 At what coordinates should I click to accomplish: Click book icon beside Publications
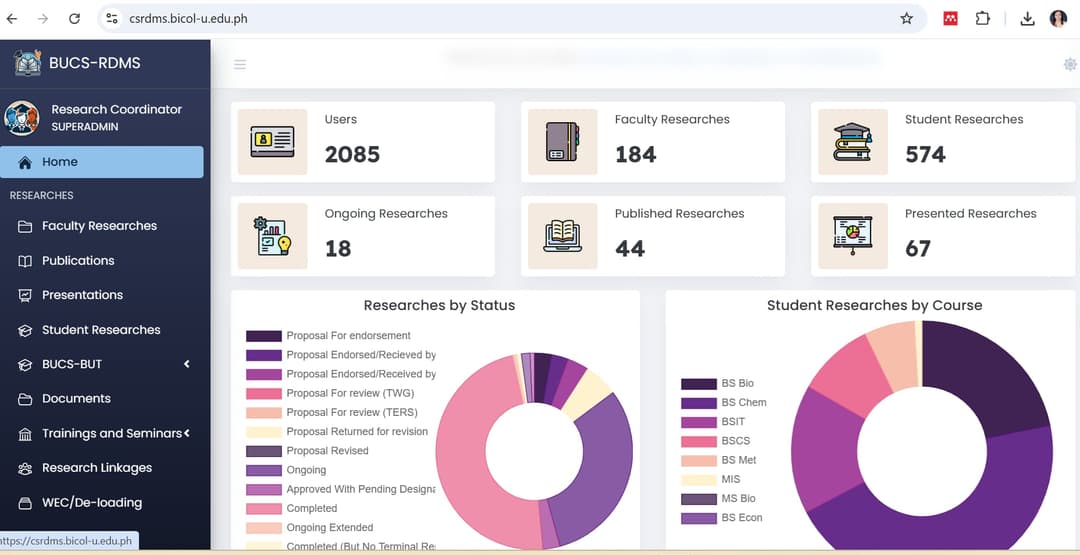[x=25, y=261]
